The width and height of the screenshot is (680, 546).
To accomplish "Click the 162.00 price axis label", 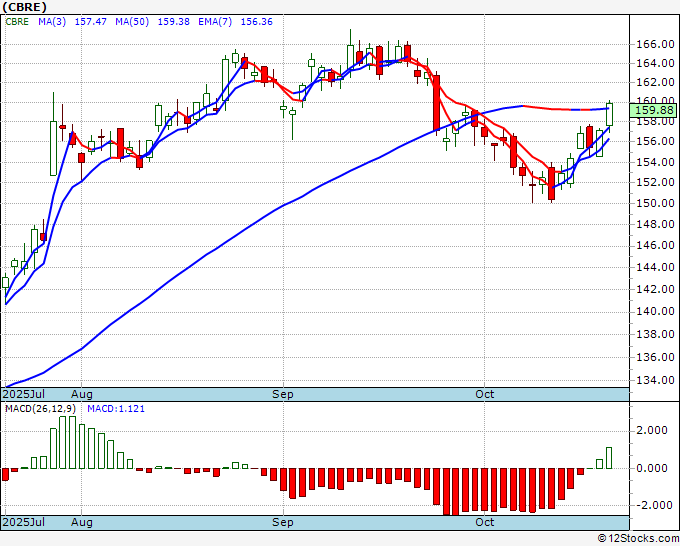I will pyautogui.click(x=655, y=82).
